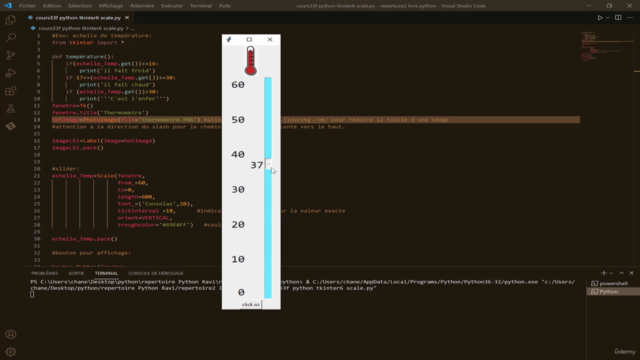This screenshot has width=640, height=360.
Task: Click the terminal input cursor line
Action: (x=32, y=294)
